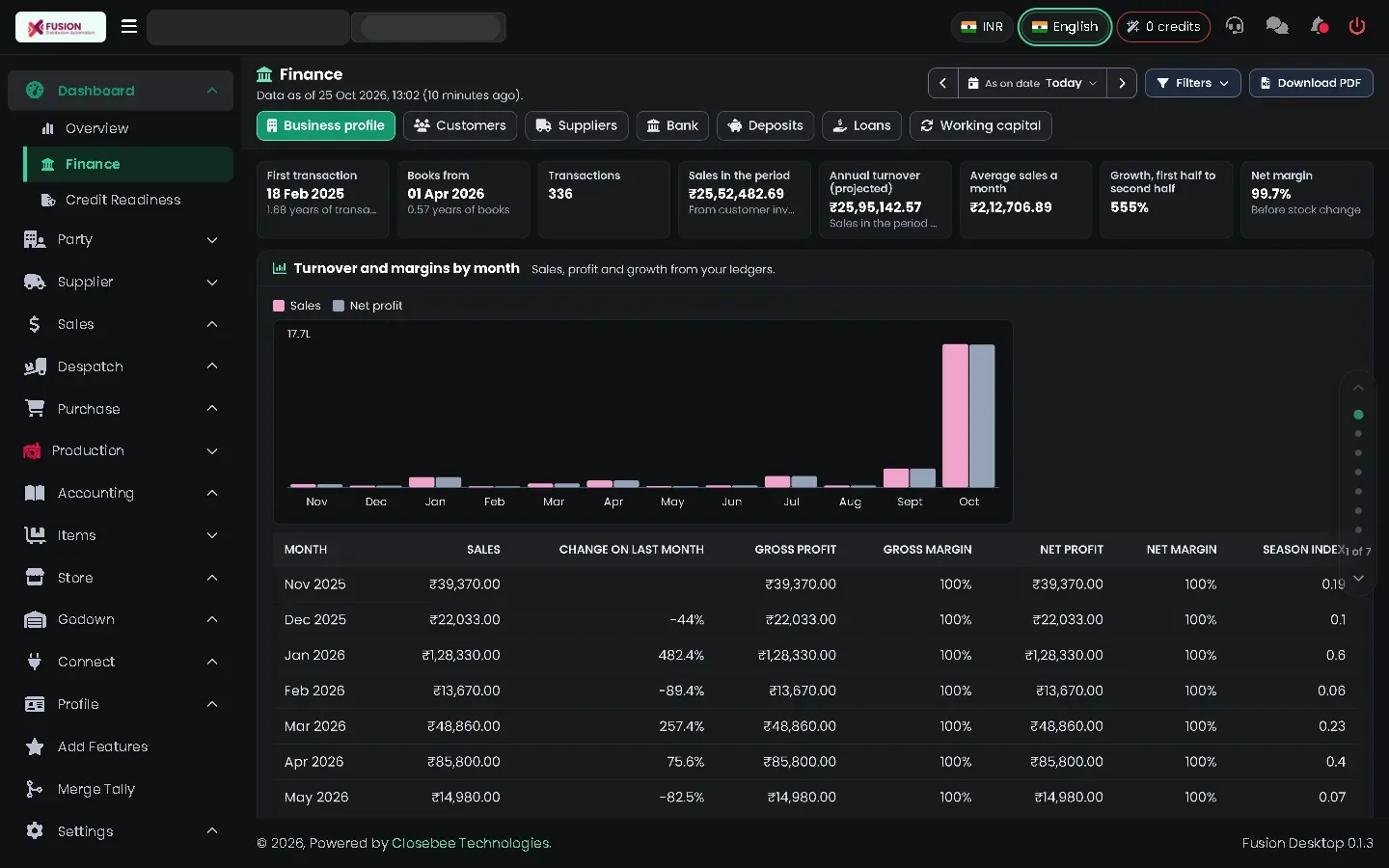Expand the Party menu
Image resolution: width=1389 pixels, height=868 pixels.
click(121, 239)
